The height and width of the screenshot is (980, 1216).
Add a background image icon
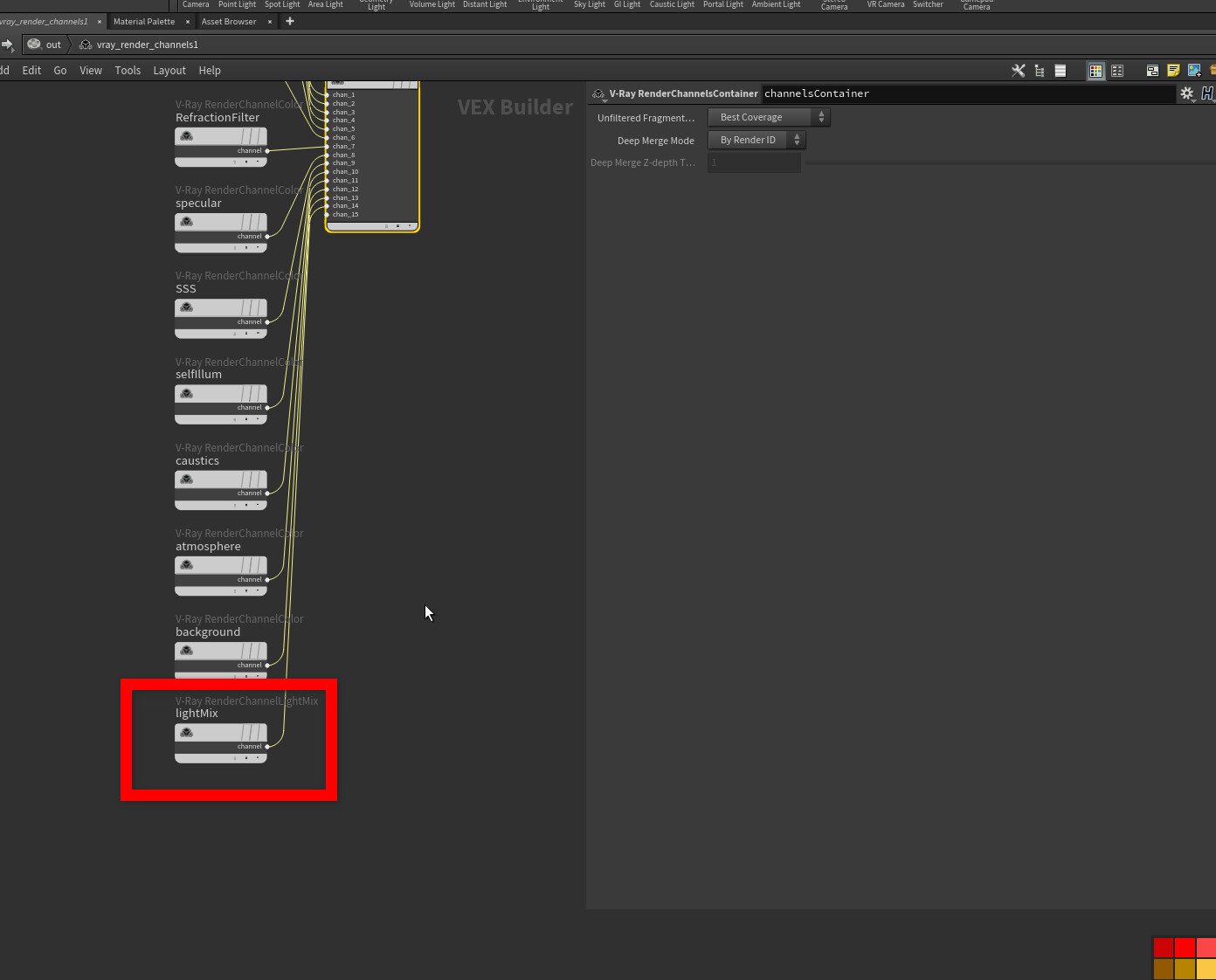(x=1194, y=71)
